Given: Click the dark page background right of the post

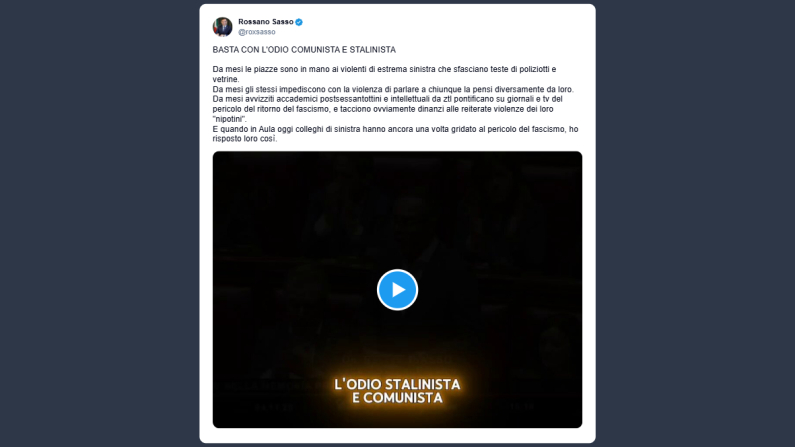Looking at the screenshot, I should 695,224.
